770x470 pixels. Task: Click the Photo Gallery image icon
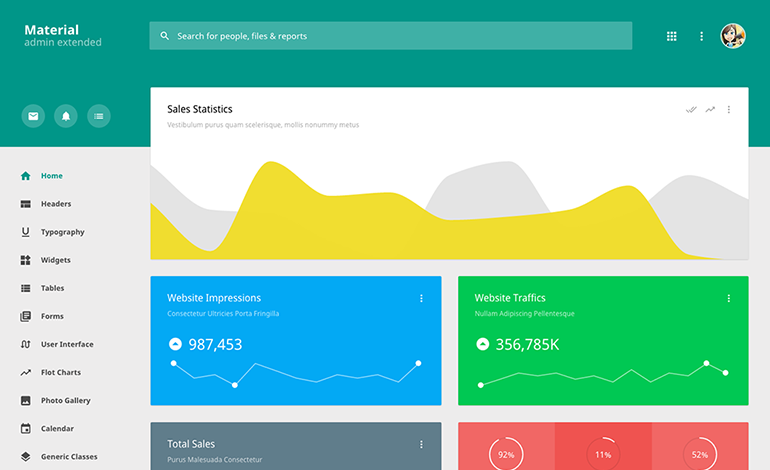click(x=26, y=400)
